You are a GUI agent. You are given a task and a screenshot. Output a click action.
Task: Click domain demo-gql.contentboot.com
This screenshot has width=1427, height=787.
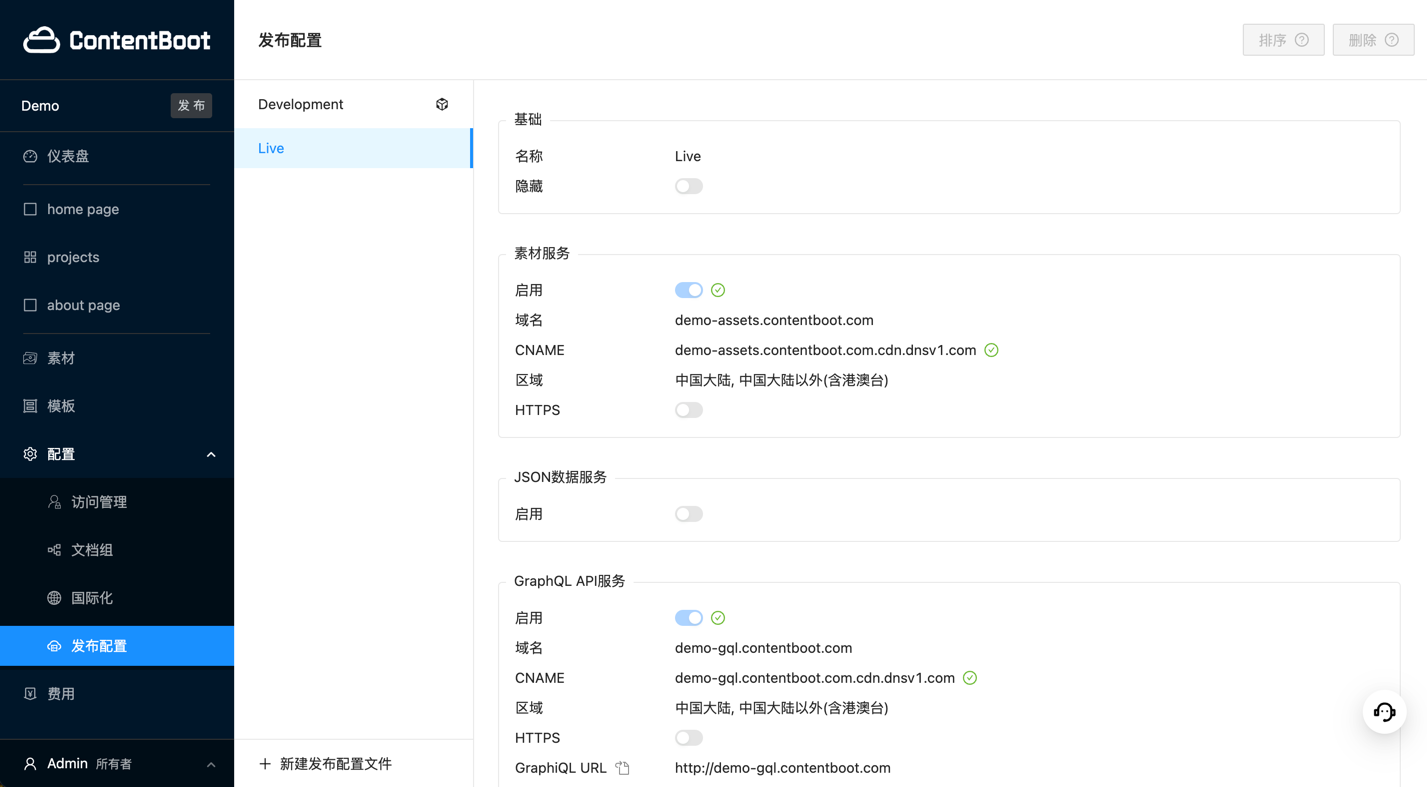point(763,648)
